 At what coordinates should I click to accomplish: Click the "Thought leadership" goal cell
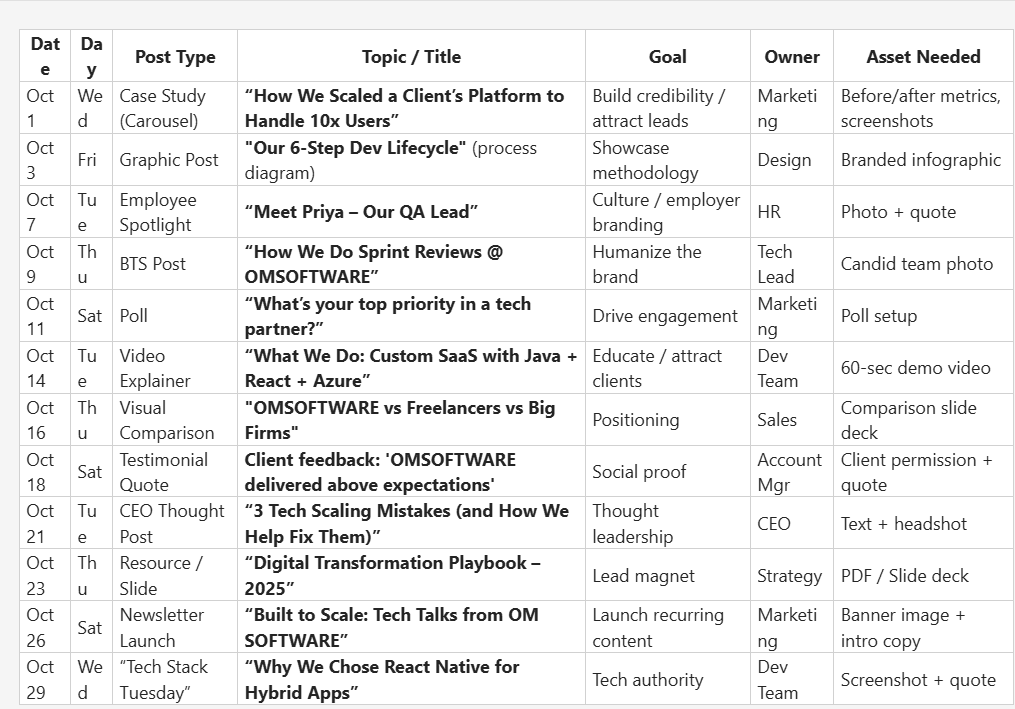tap(632, 524)
